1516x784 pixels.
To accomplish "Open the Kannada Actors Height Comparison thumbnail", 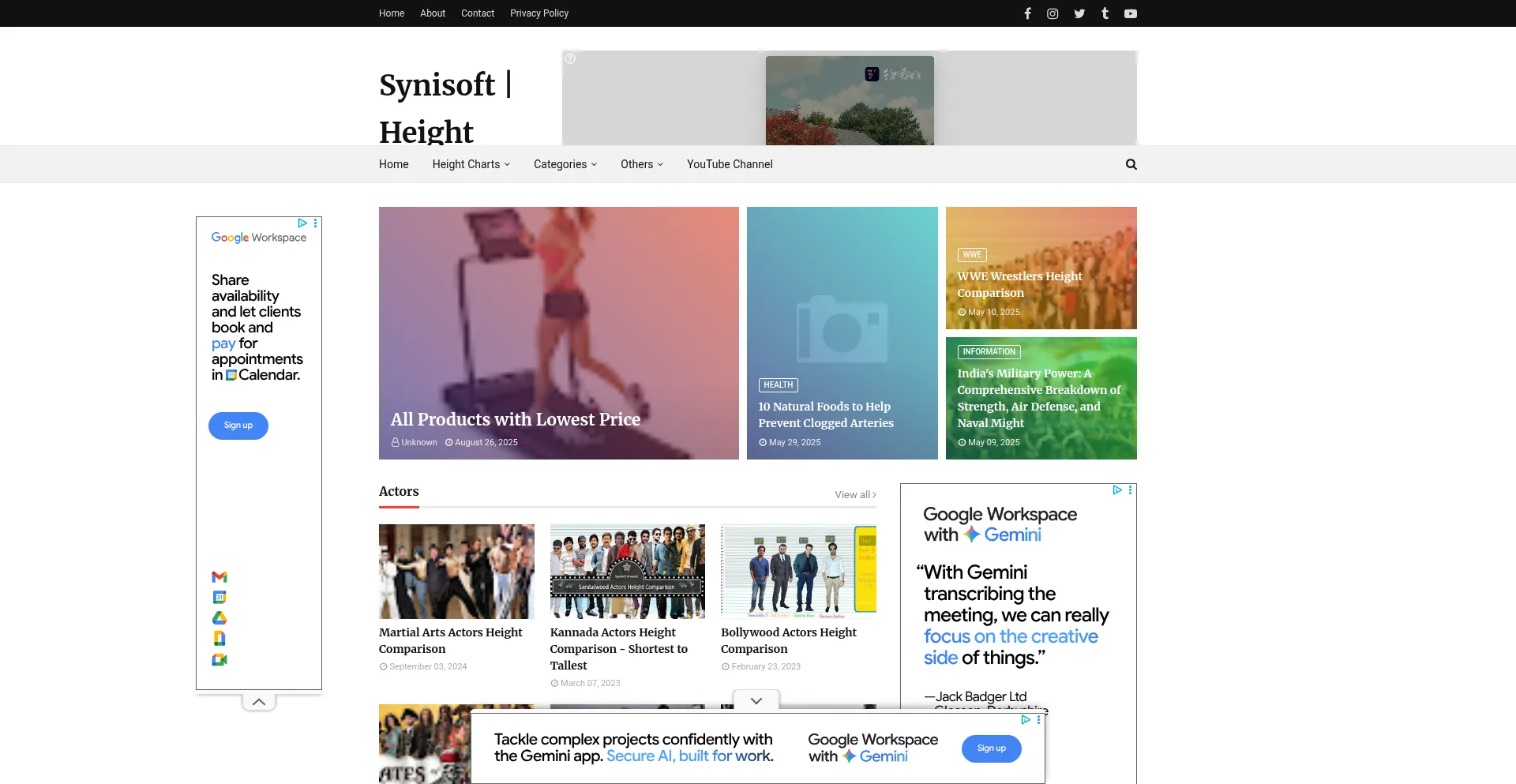I will coord(627,572).
